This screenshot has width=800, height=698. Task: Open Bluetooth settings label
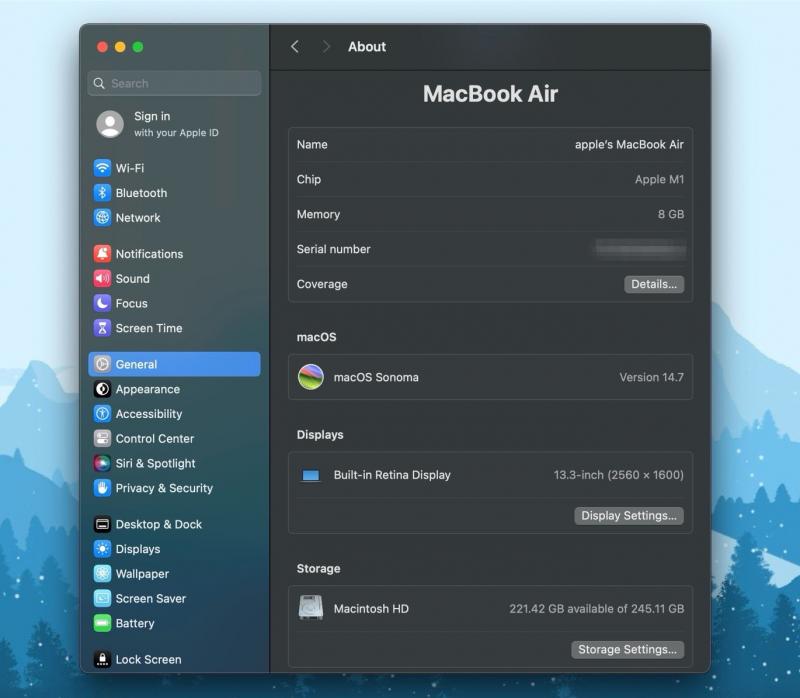(141, 193)
